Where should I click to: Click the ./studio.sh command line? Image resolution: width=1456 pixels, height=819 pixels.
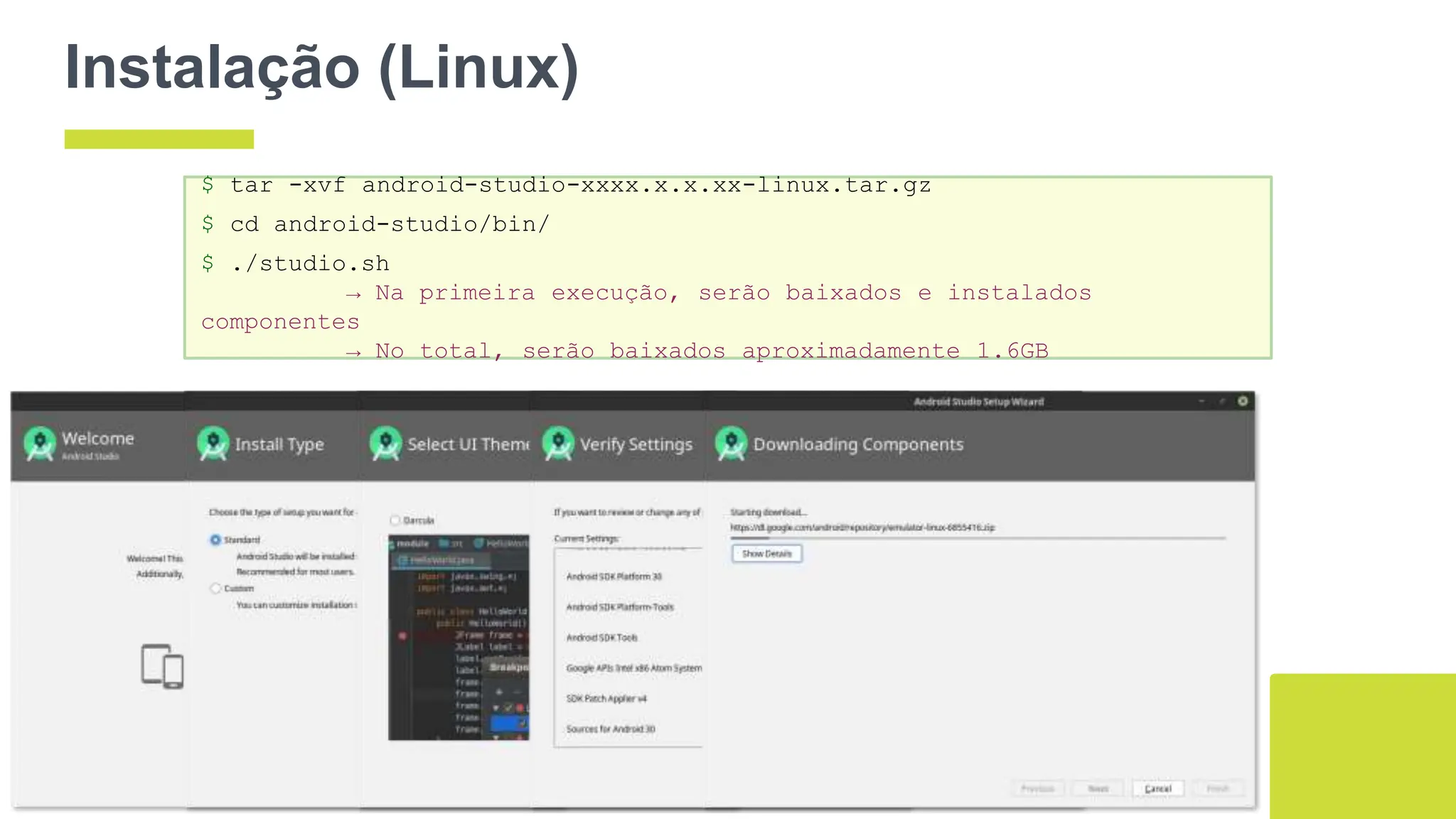(295, 264)
